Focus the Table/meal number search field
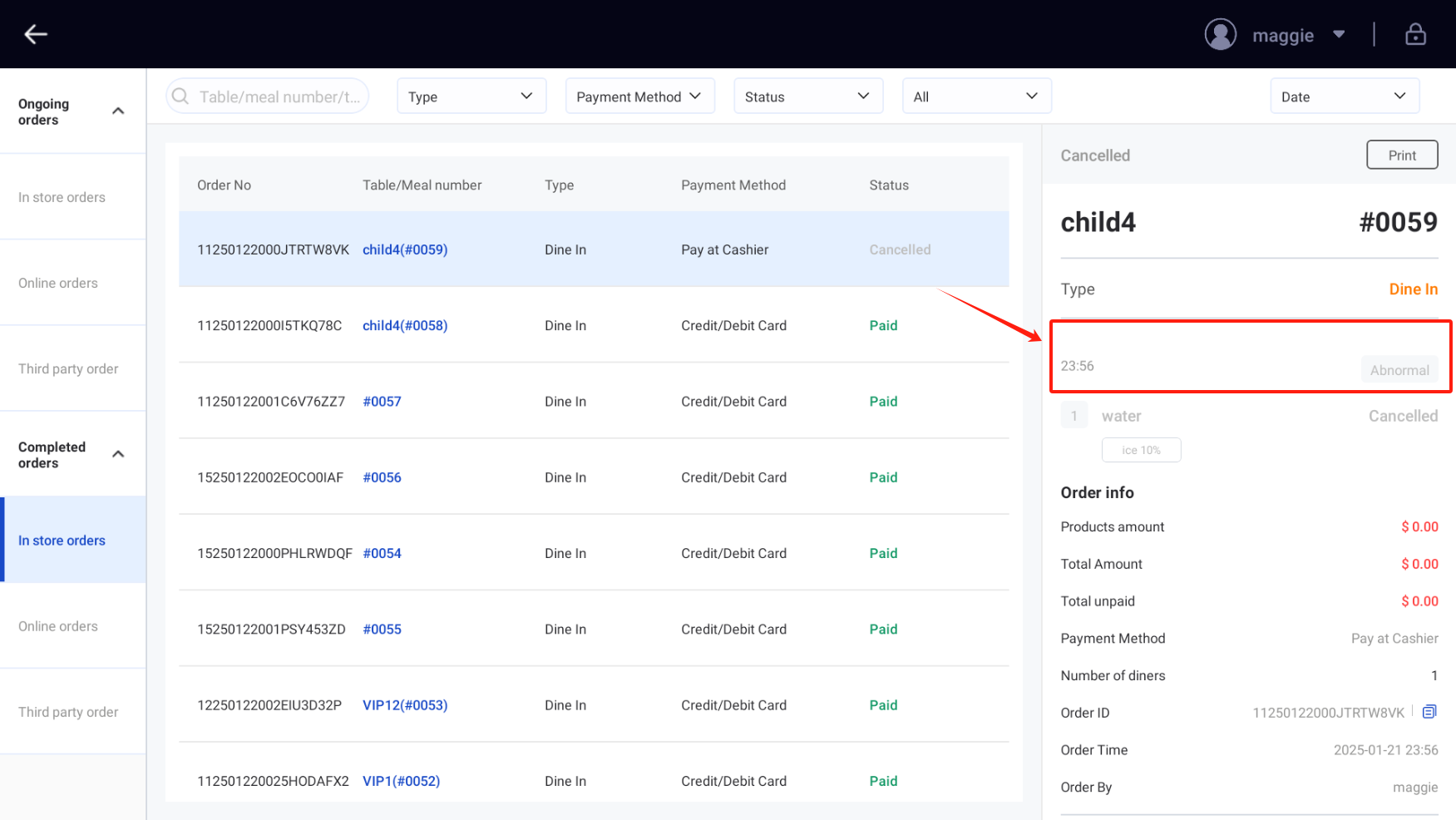Image resolution: width=1456 pixels, height=820 pixels. click(268, 96)
